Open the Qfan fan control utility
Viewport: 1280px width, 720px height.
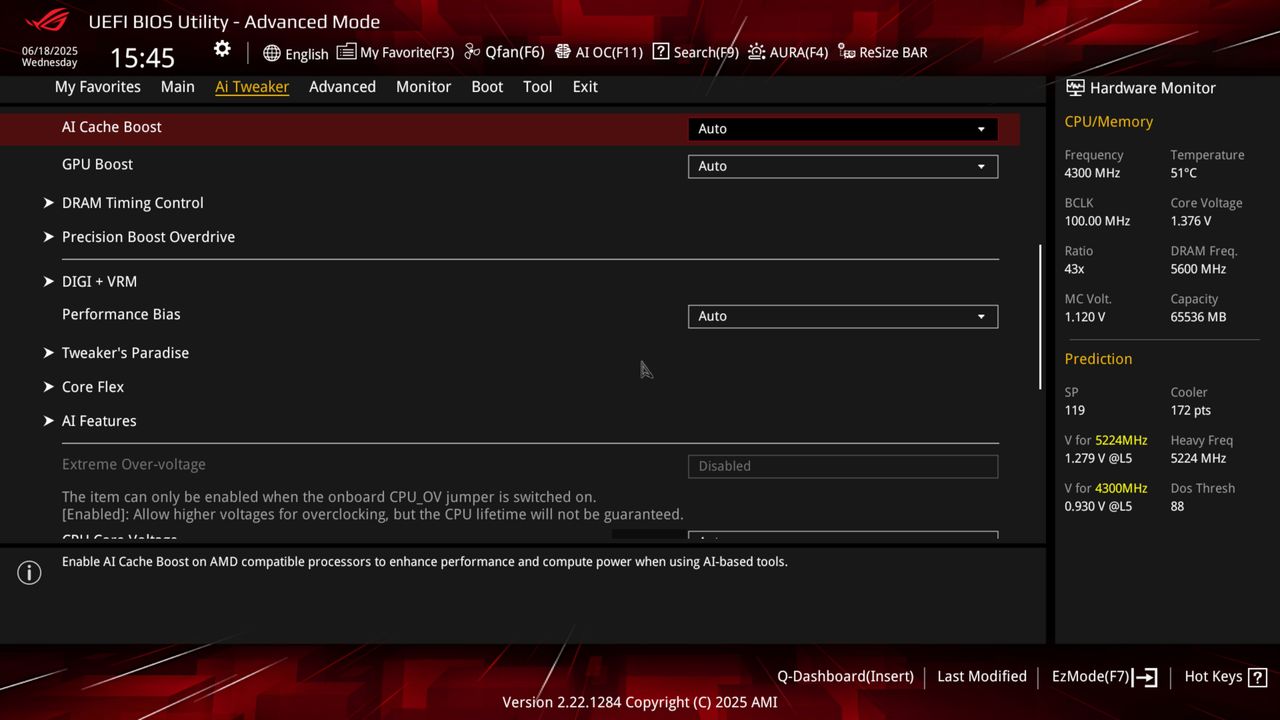504,52
